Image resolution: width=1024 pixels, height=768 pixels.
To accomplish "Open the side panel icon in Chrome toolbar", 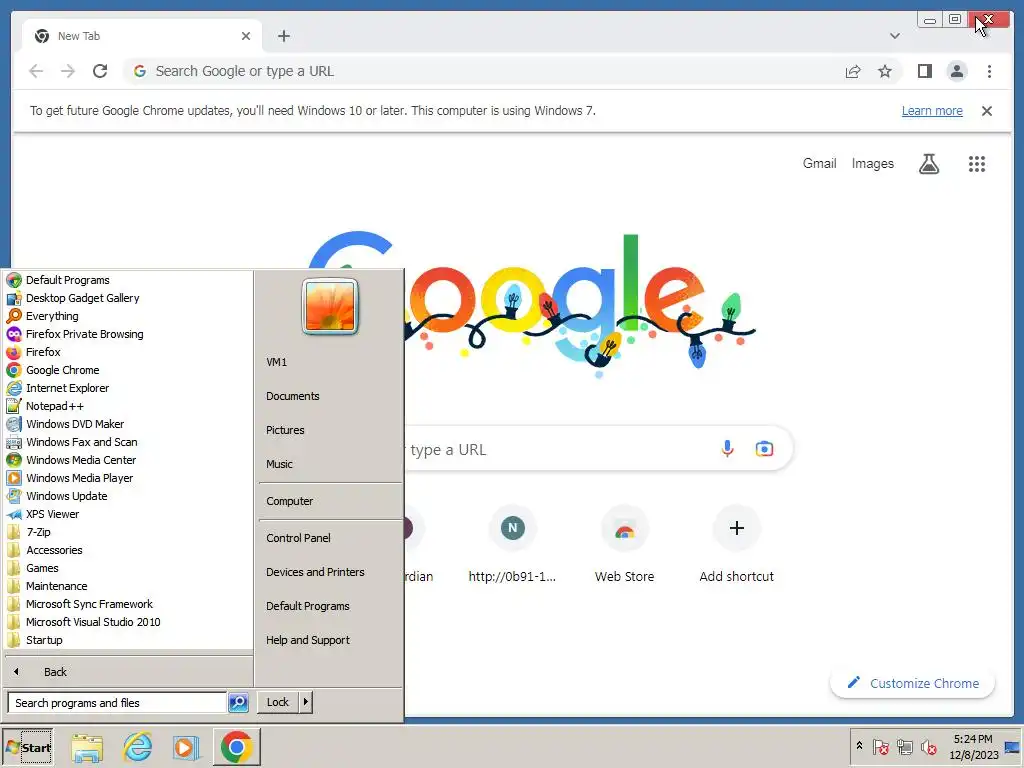I will [925, 71].
